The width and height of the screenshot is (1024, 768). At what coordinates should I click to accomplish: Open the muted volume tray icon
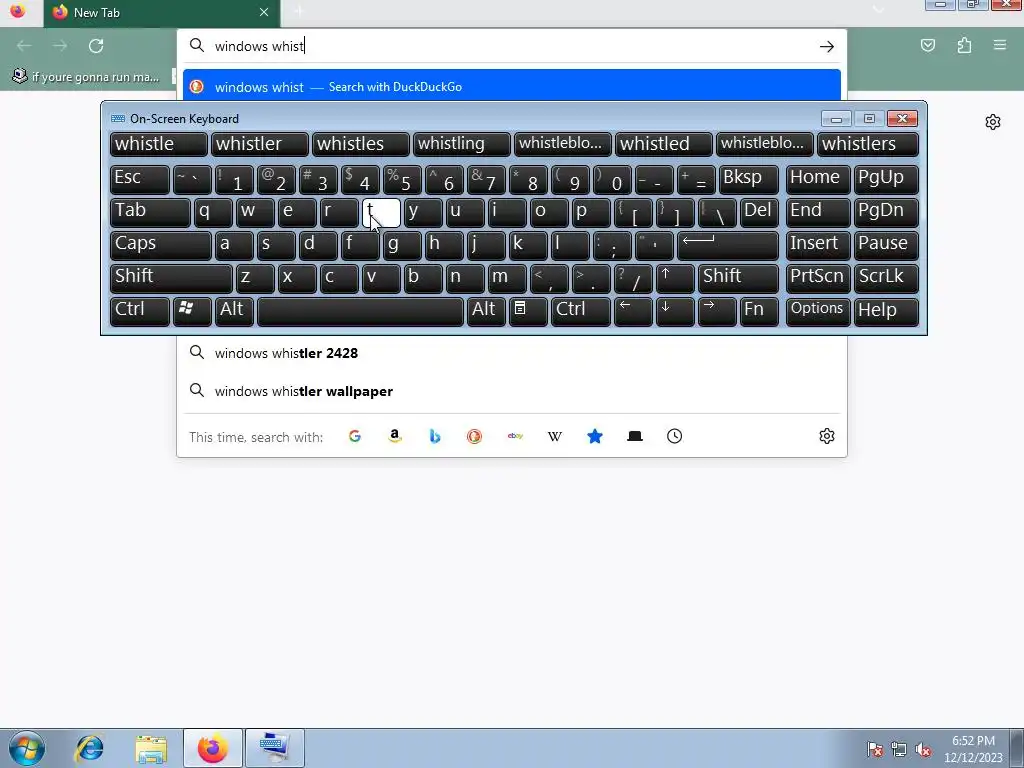[x=923, y=749]
